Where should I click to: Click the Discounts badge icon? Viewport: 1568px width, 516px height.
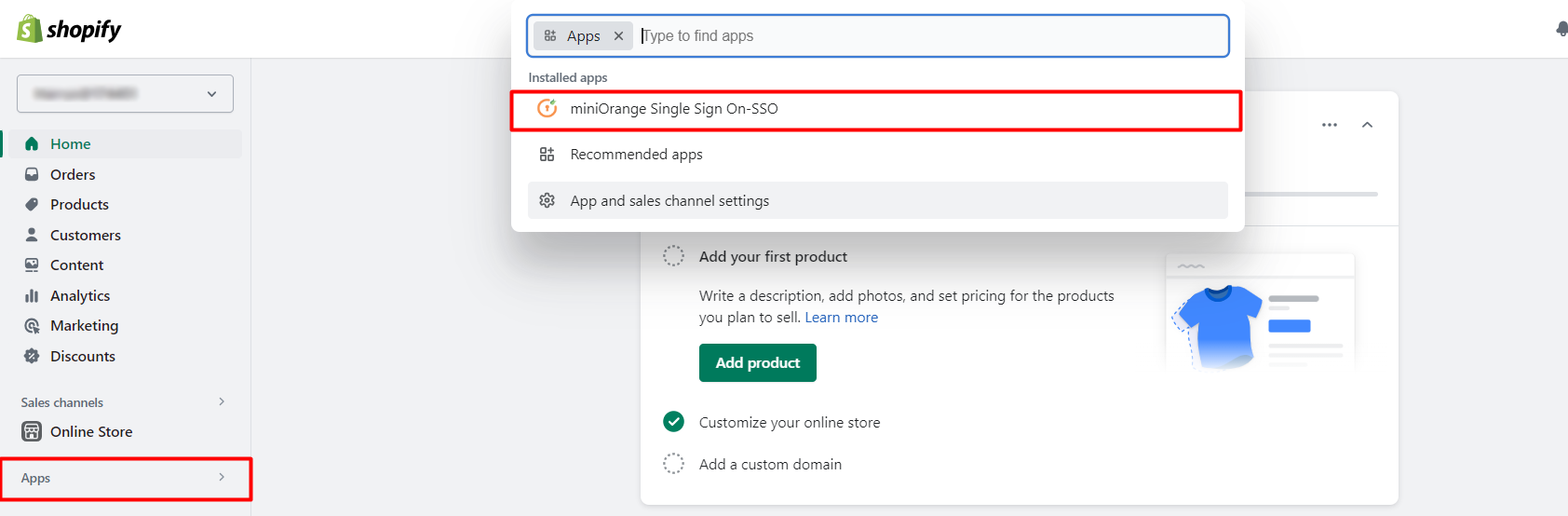click(x=32, y=356)
